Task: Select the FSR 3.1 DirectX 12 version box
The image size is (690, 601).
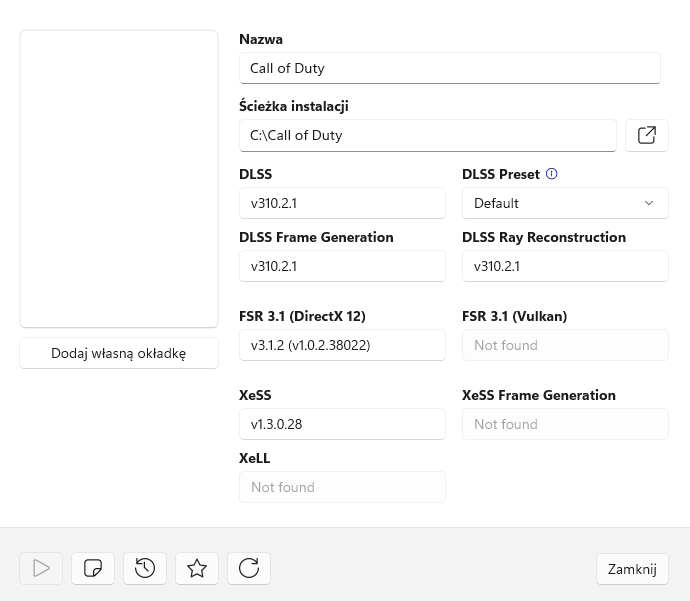Action: click(x=342, y=345)
